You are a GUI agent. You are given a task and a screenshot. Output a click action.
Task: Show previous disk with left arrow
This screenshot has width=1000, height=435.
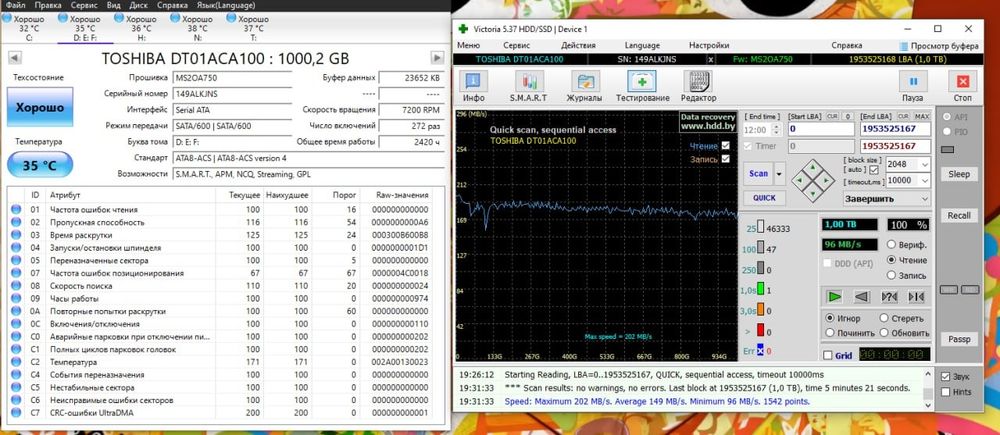tap(13, 59)
